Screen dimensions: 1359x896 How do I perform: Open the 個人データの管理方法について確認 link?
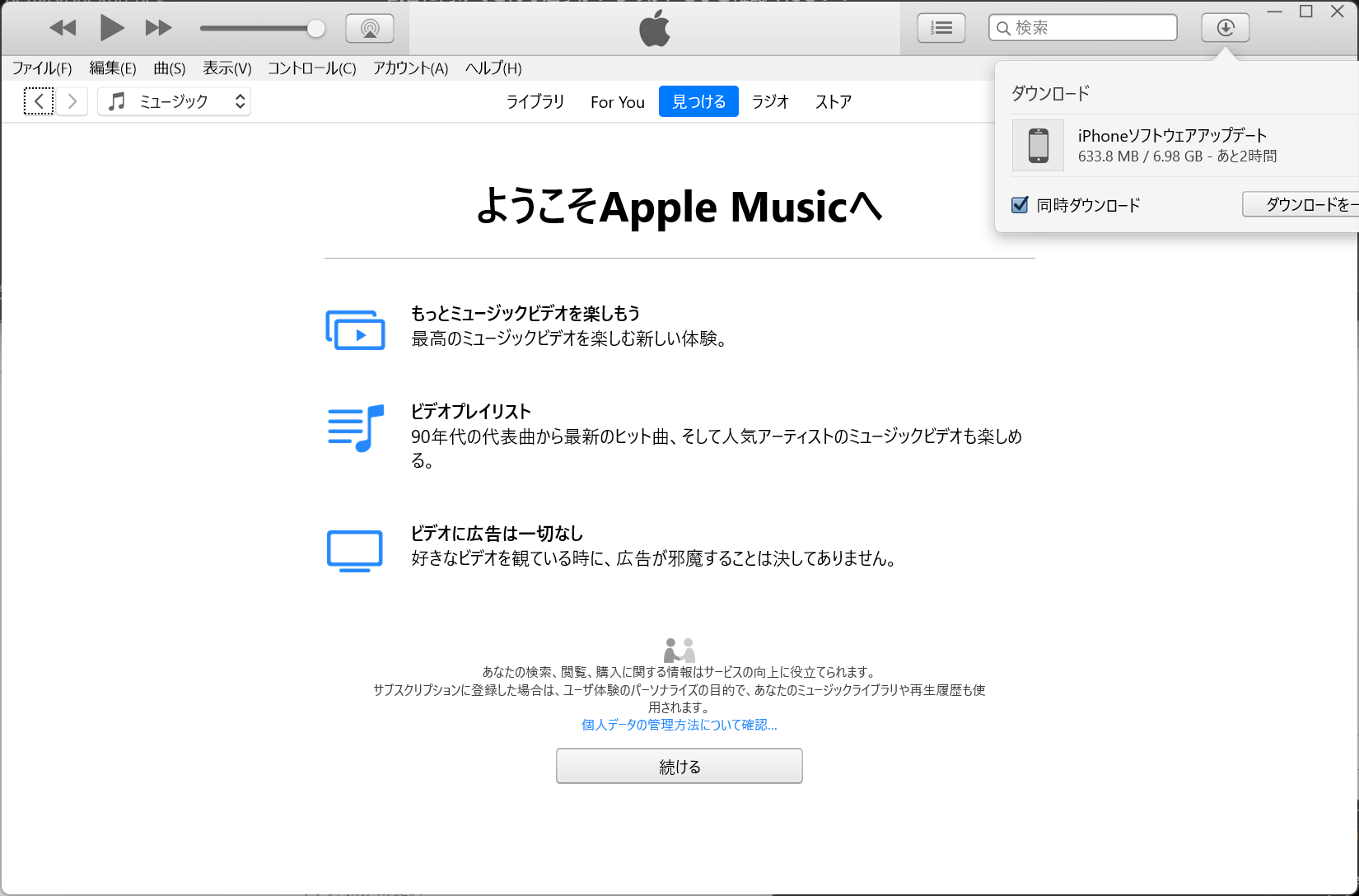click(679, 725)
